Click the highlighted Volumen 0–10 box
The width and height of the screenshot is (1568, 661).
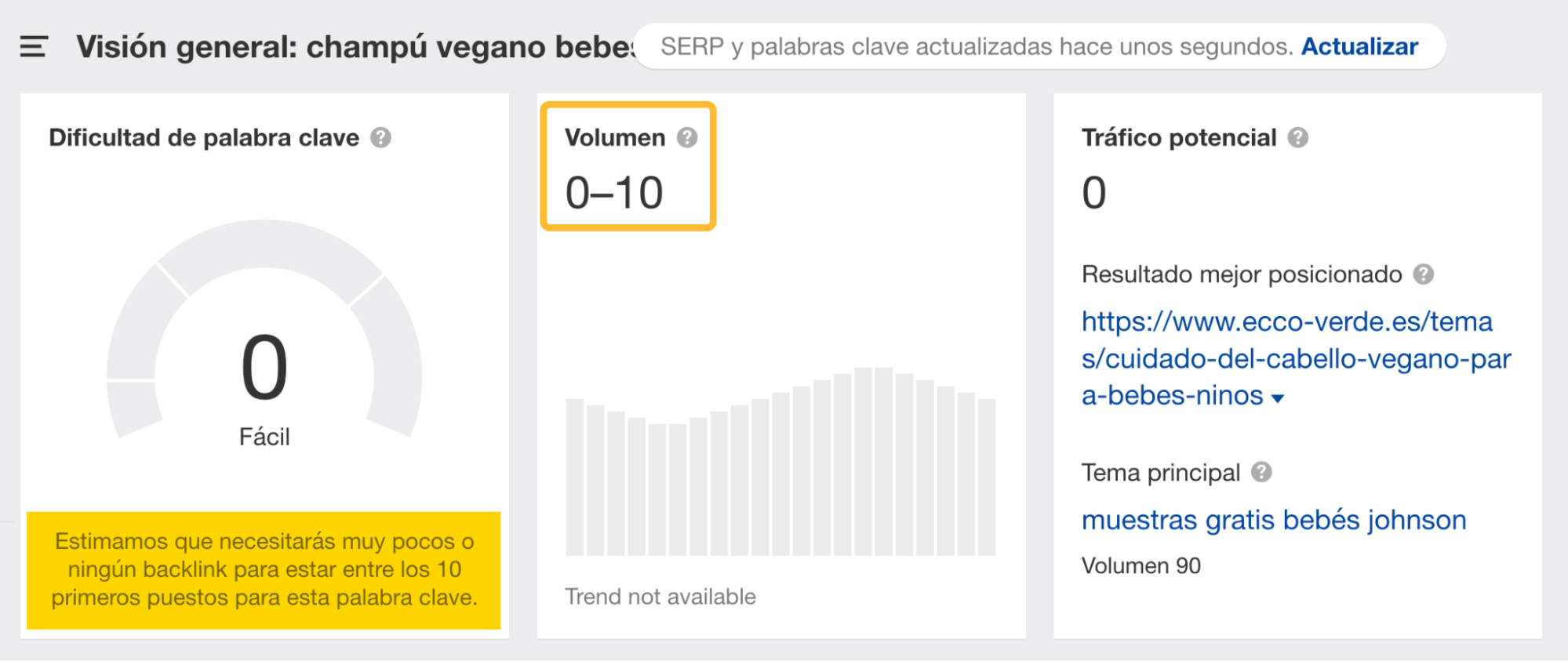(x=627, y=165)
